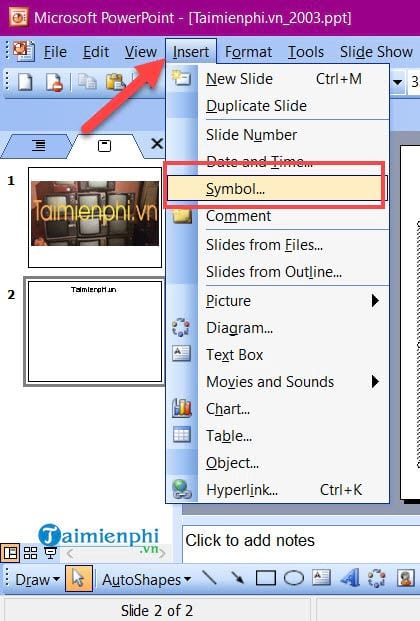This screenshot has width=420, height=621.
Task: Click the Text Box icon in Insert menu
Action: (x=181, y=353)
